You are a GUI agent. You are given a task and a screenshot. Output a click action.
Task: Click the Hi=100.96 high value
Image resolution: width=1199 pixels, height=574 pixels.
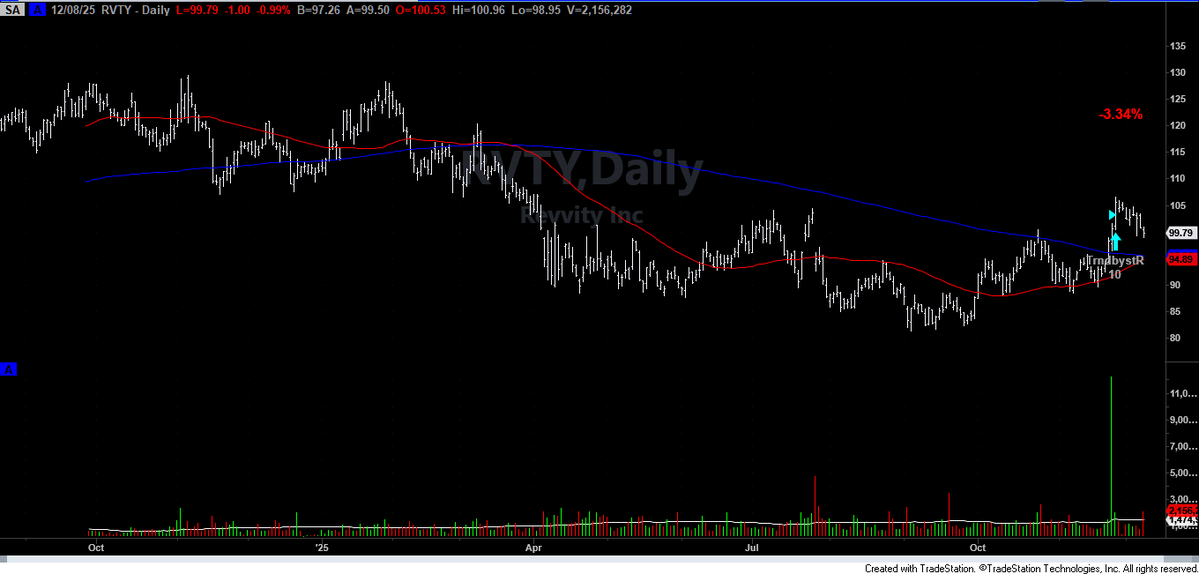click(x=480, y=10)
